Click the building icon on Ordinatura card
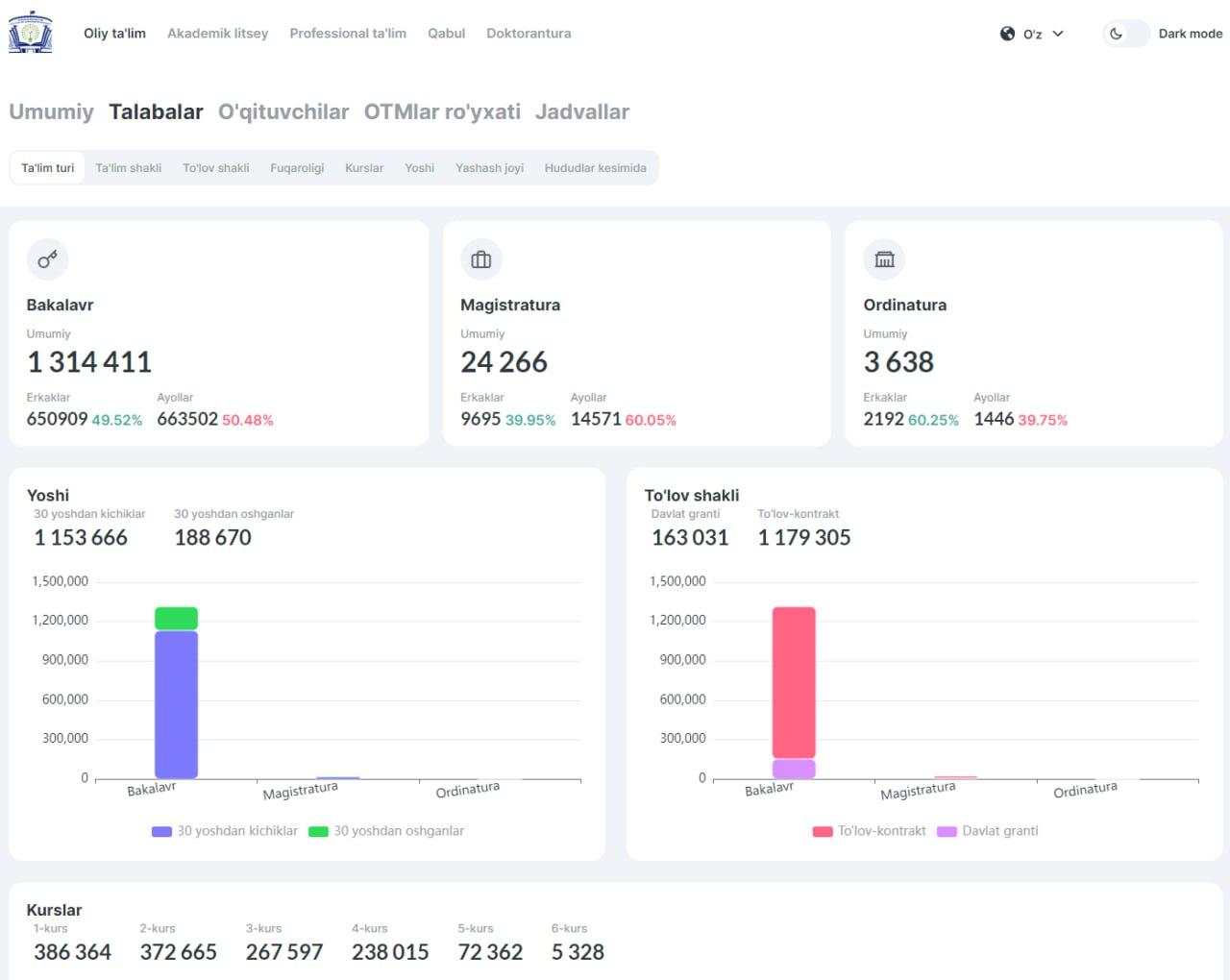Screen dimensions: 1230x980 884,259
